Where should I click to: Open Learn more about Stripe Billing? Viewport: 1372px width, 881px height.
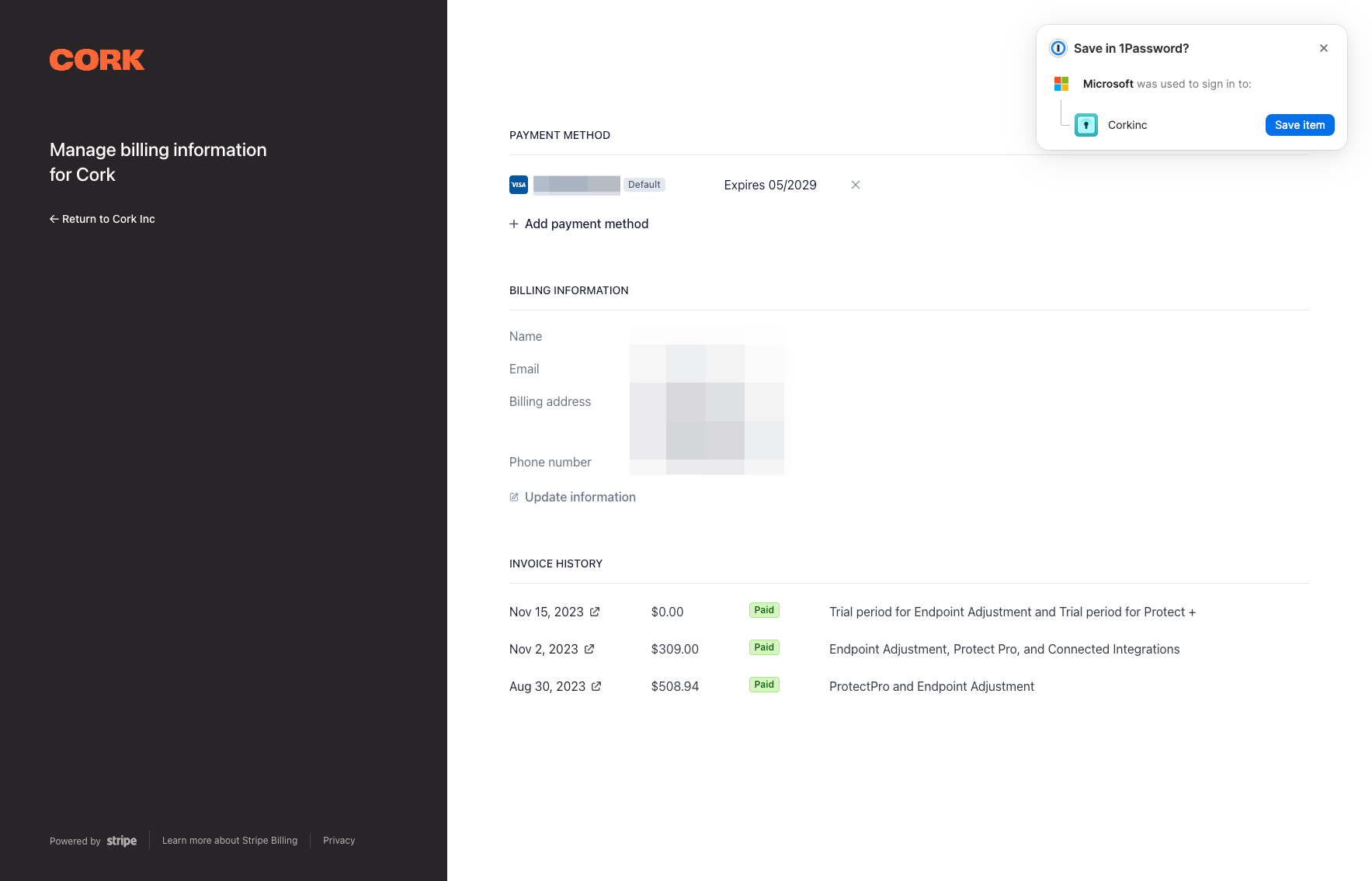coord(230,841)
